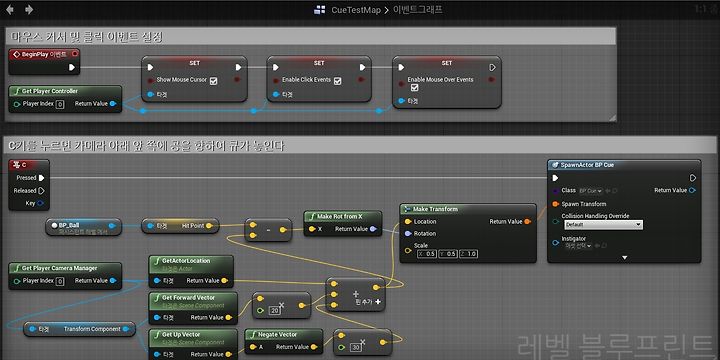The image size is (720, 360).
Task: Expand SpawnActor node advanced options arrow
Action: pyautogui.click(x=624, y=258)
